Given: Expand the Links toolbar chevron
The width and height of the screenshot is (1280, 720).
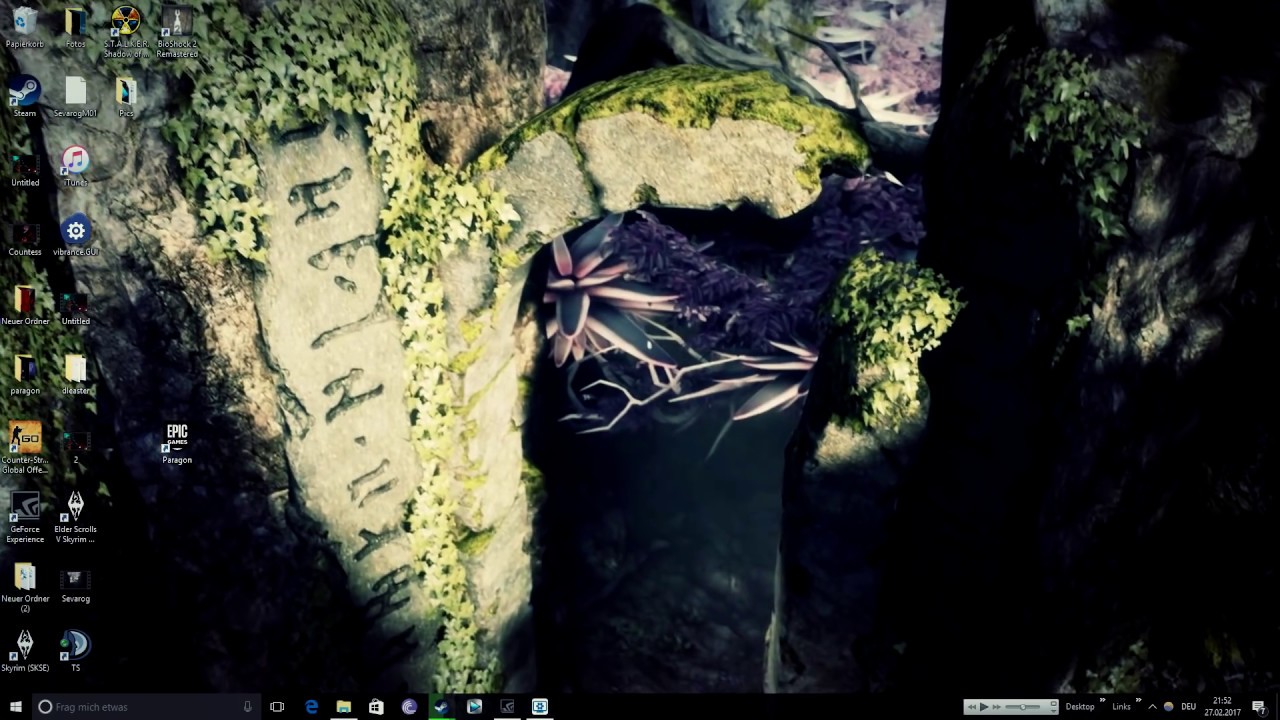Looking at the screenshot, I should [1138, 701].
